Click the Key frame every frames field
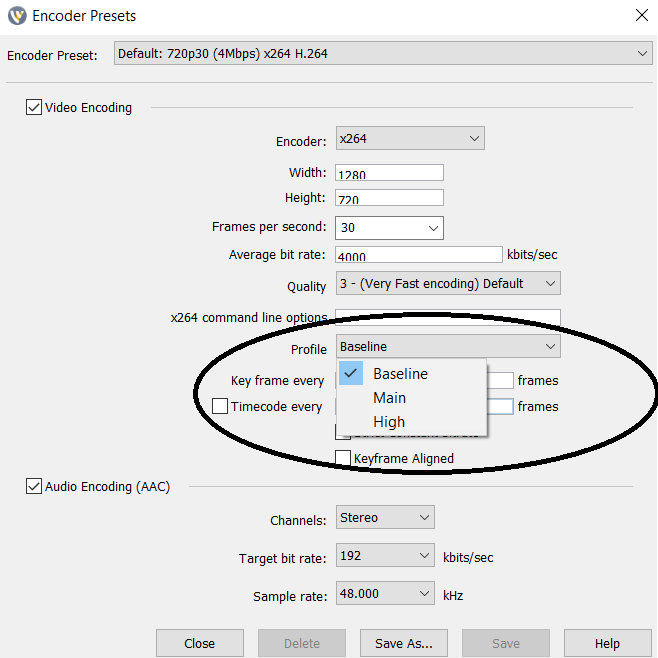658x658 pixels. 499,380
